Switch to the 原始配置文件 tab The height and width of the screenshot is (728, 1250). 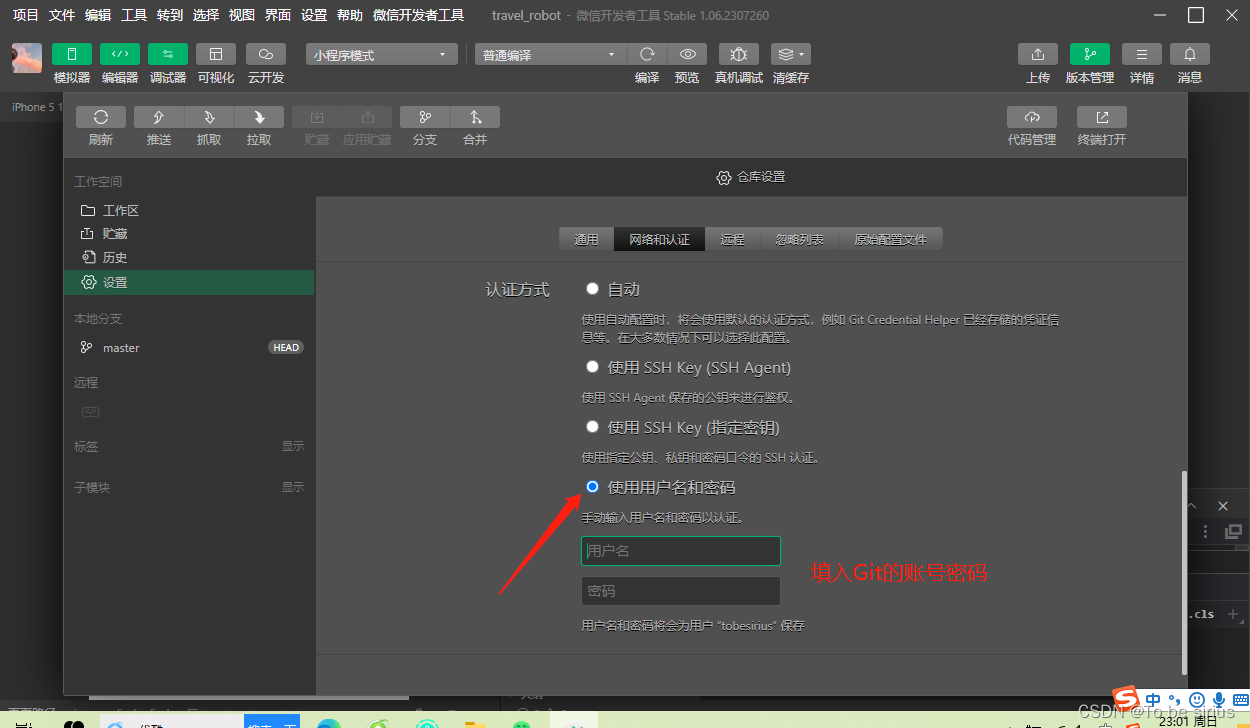tap(891, 240)
